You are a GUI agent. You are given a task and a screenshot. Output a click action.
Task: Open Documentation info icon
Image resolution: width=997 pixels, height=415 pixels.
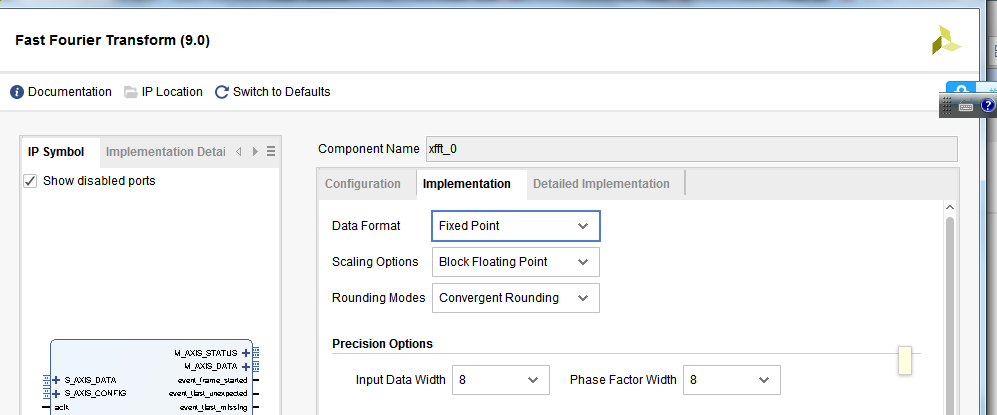pos(17,92)
